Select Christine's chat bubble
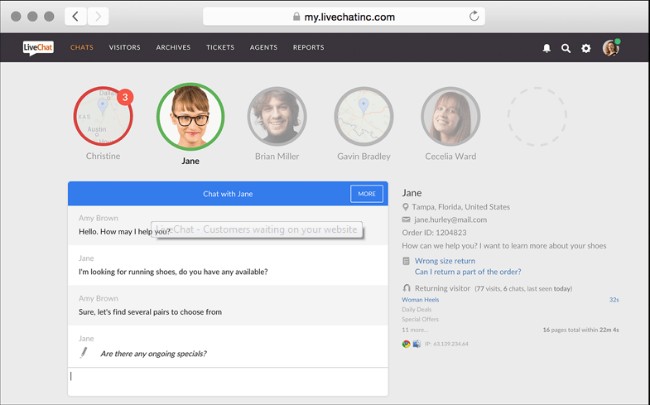Screen dimensions: 650x405 103,116
